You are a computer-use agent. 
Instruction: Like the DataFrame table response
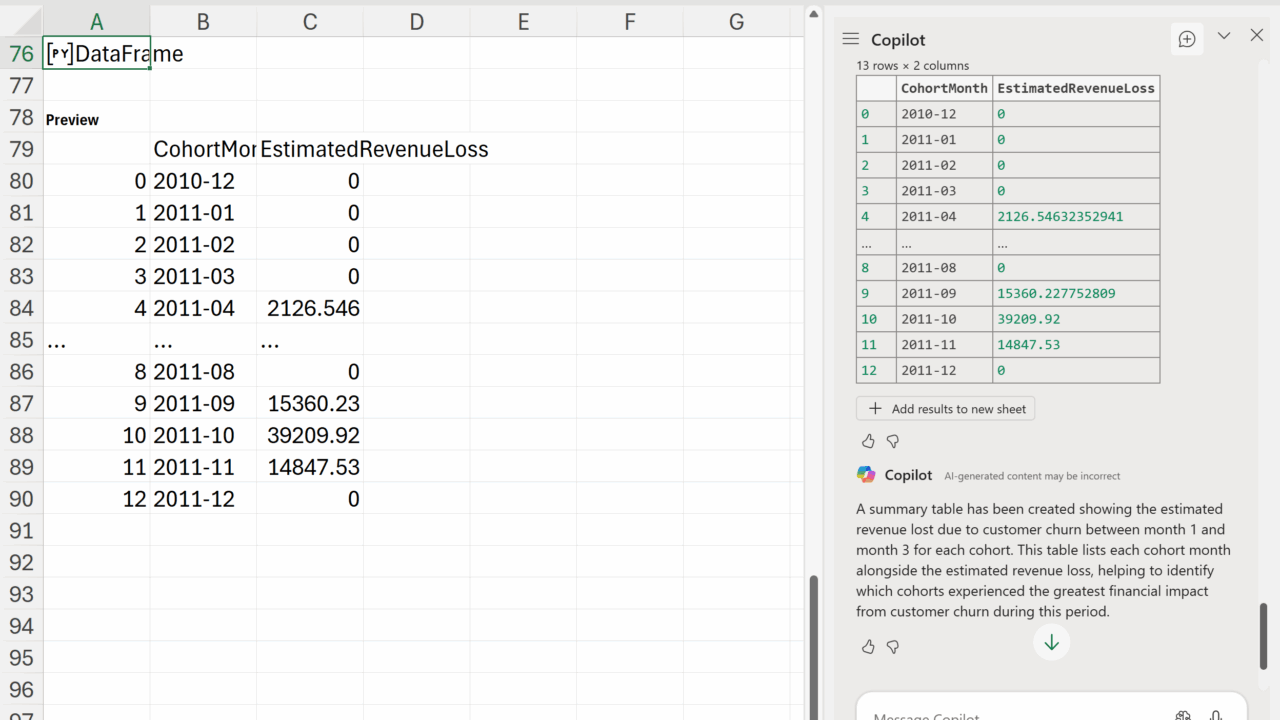pos(868,441)
